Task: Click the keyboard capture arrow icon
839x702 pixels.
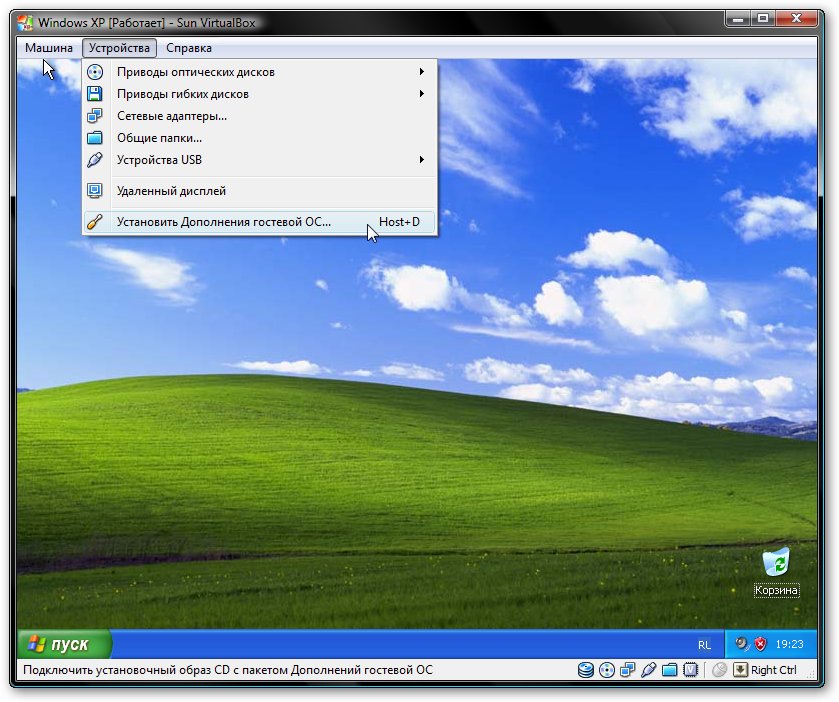Action: coord(740,670)
